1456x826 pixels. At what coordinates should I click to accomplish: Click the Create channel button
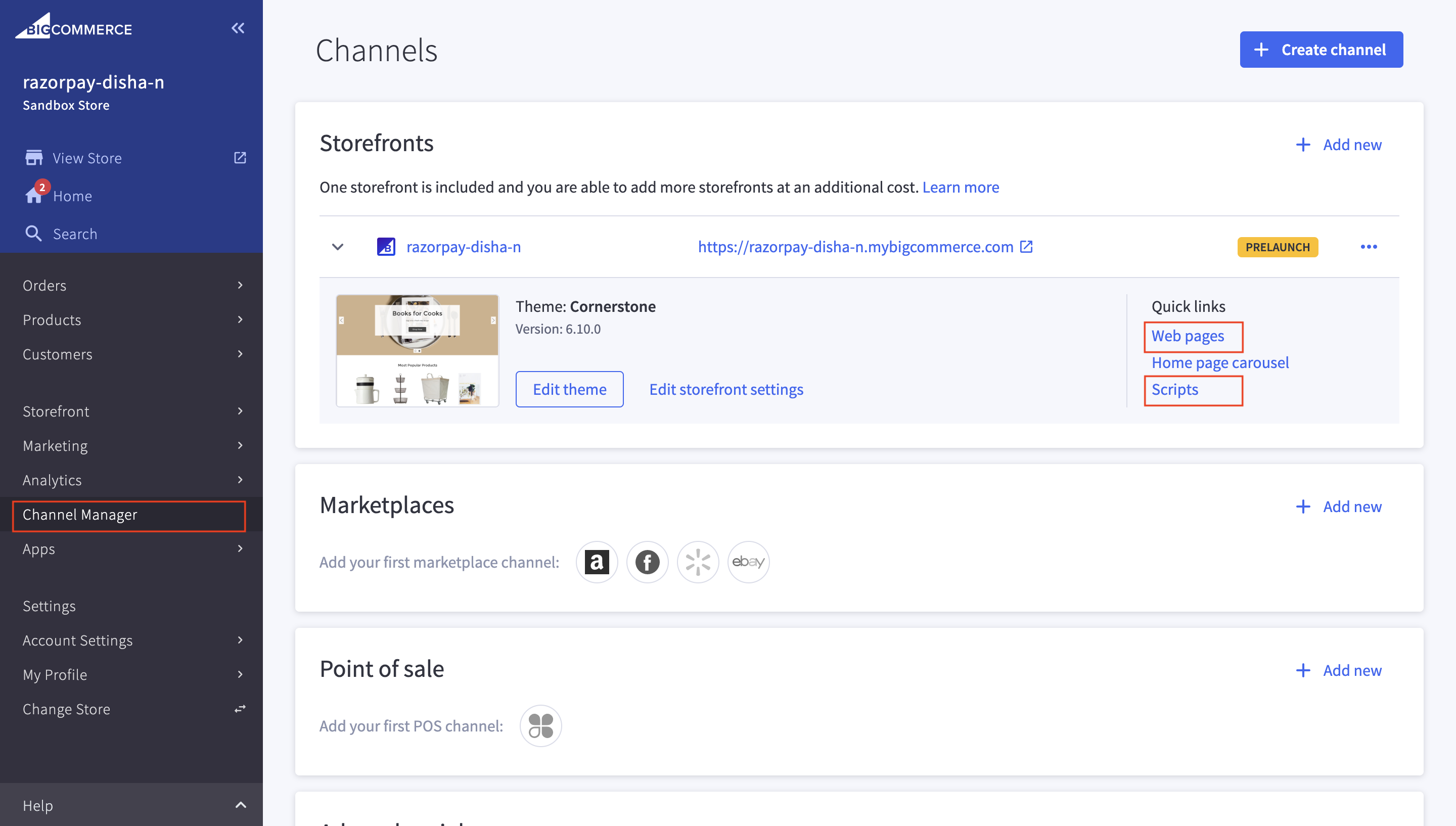tap(1321, 50)
